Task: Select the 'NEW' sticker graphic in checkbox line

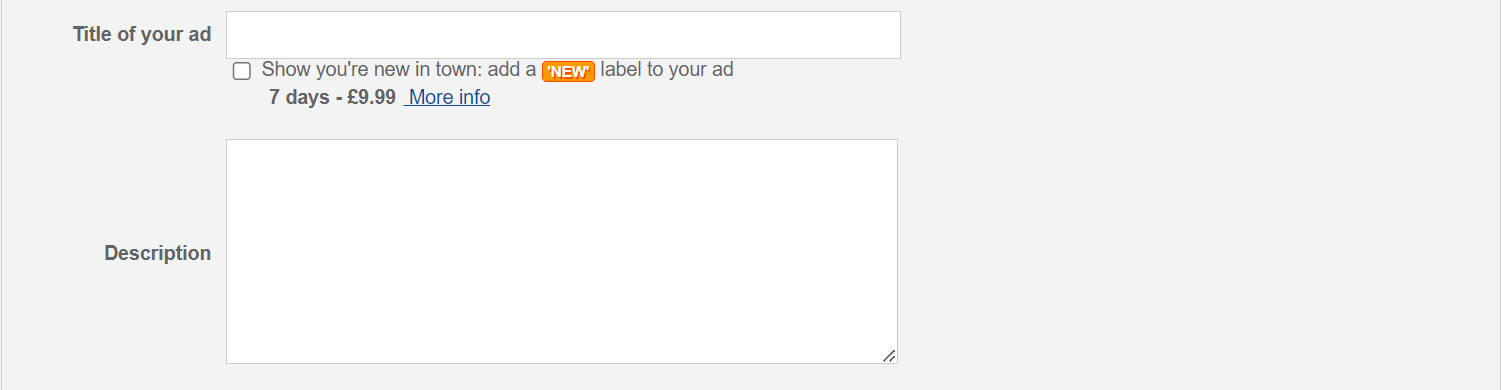Action: pyautogui.click(x=568, y=71)
